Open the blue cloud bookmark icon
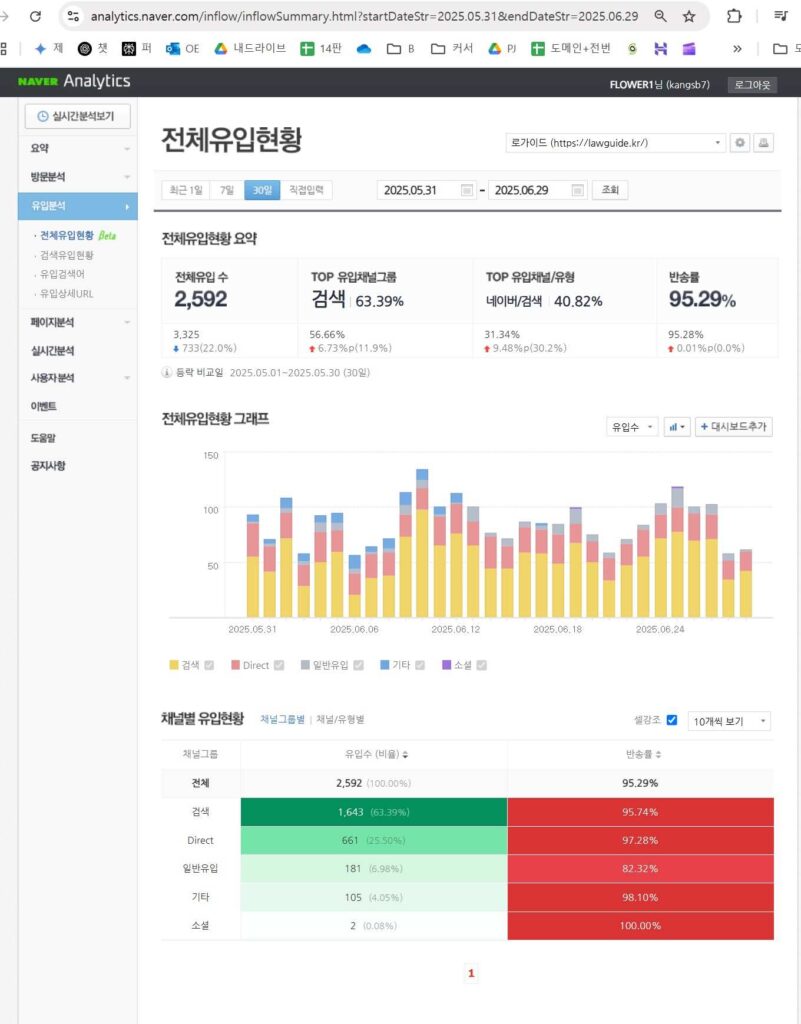The image size is (801, 1024). [x=364, y=48]
